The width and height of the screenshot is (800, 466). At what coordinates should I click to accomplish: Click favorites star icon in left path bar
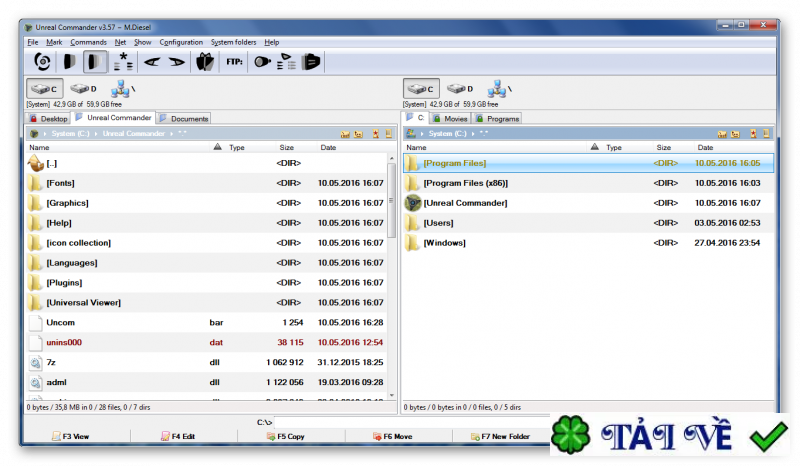pyautogui.click(x=376, y=134)
